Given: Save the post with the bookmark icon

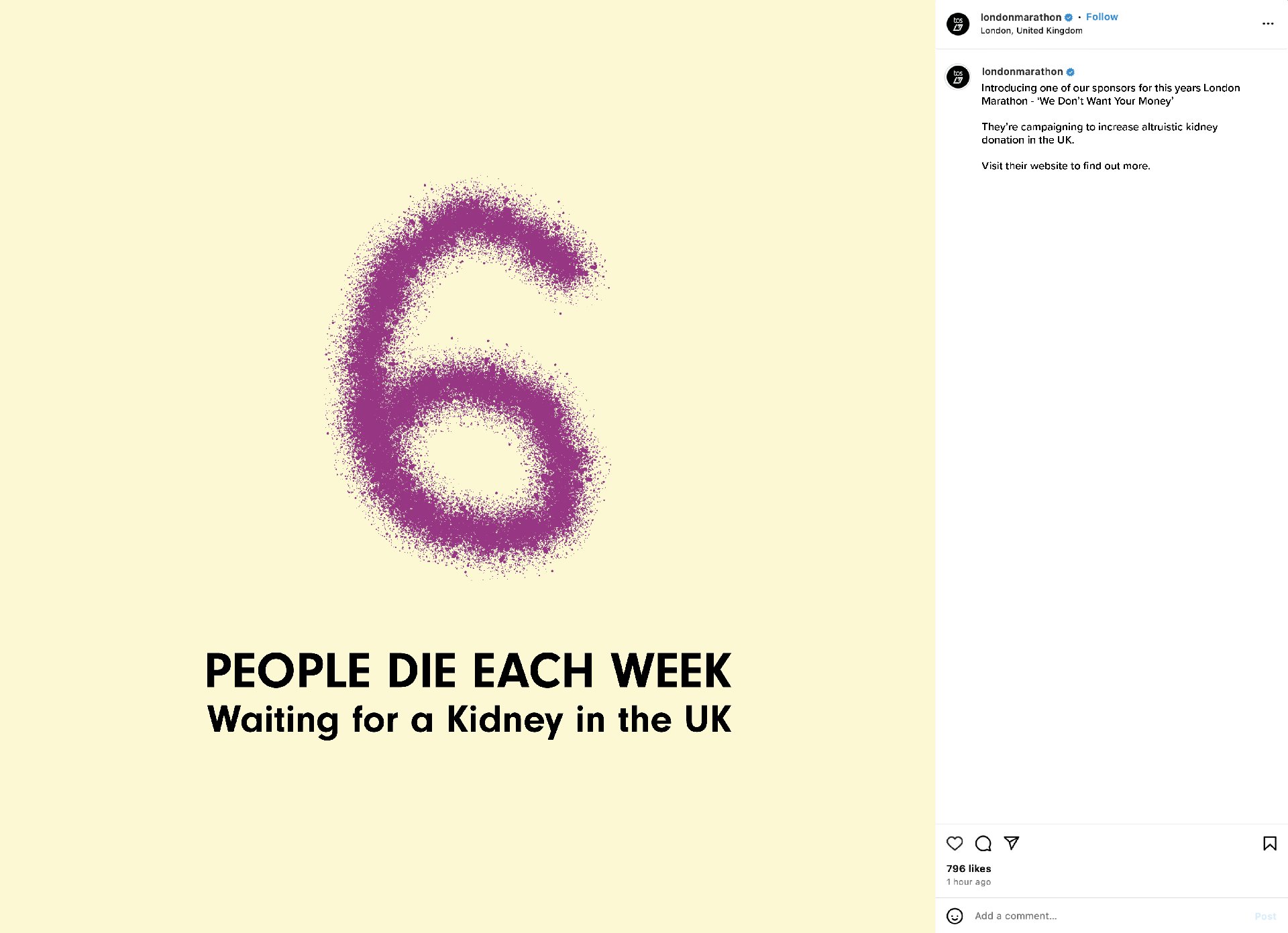Looking at the screenshot, I should coord(1269,843).
